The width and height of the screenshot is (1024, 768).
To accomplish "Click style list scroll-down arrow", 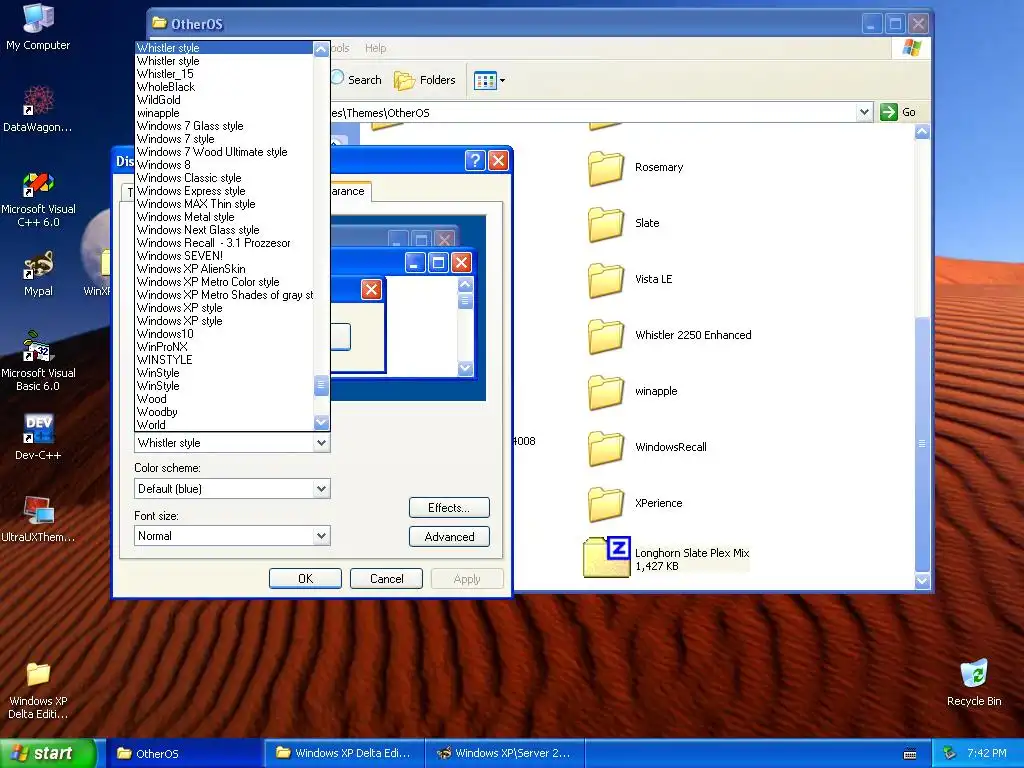I will (x=321, y=423).
